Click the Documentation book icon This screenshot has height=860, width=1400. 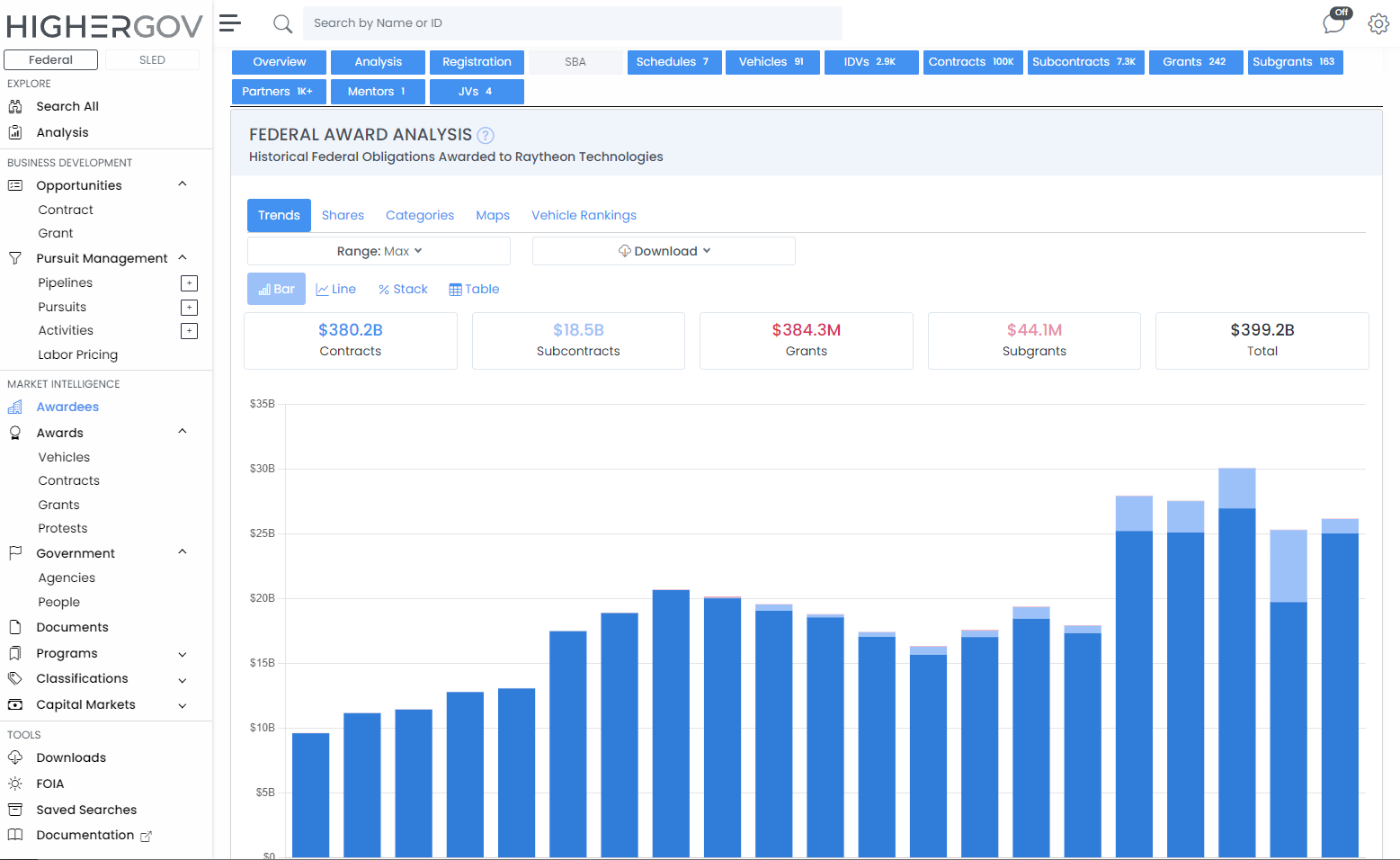coord(15,835)
